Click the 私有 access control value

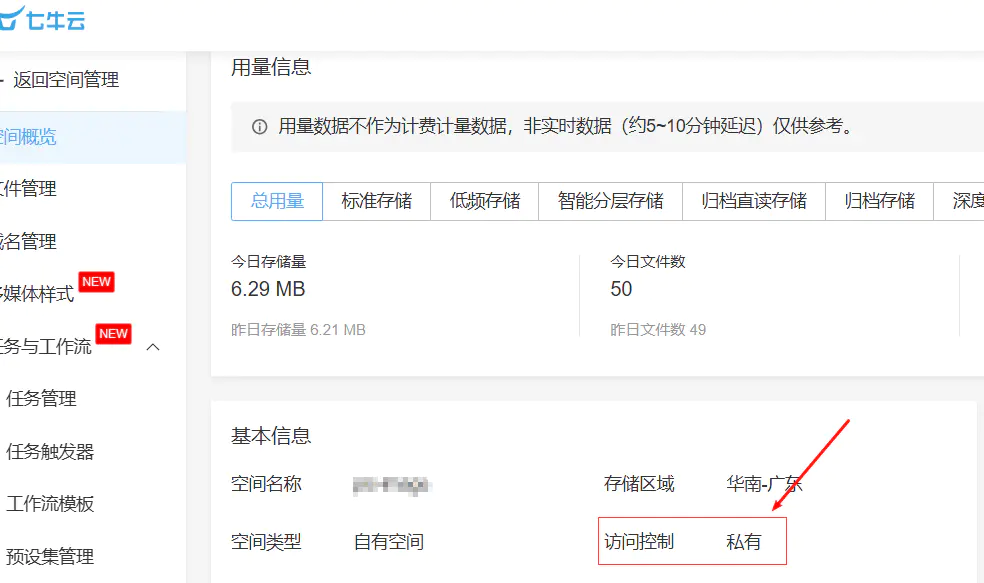point(744,542)
